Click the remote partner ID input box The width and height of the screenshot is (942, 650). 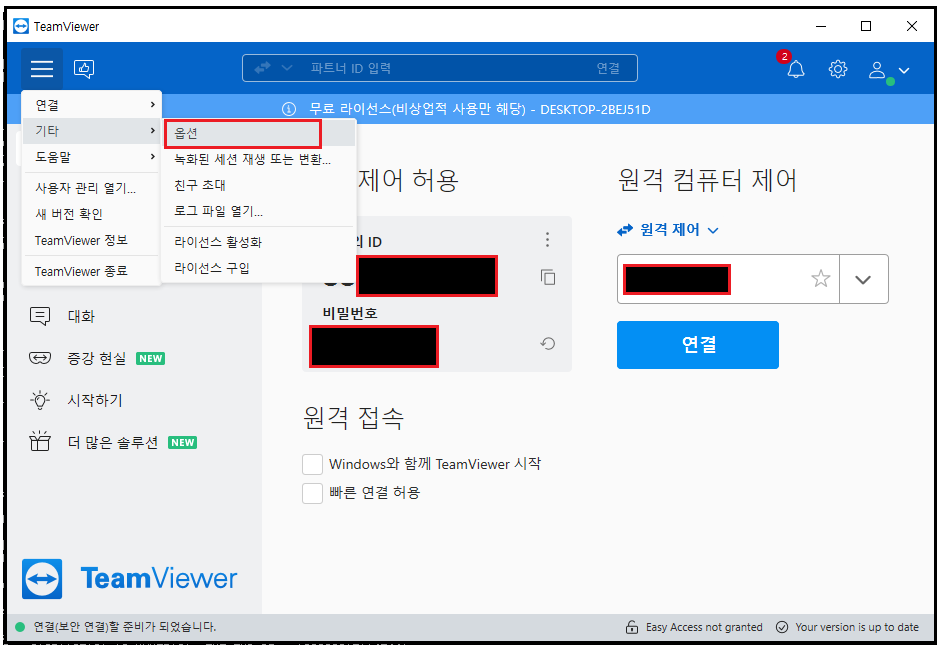click(728, 279)
